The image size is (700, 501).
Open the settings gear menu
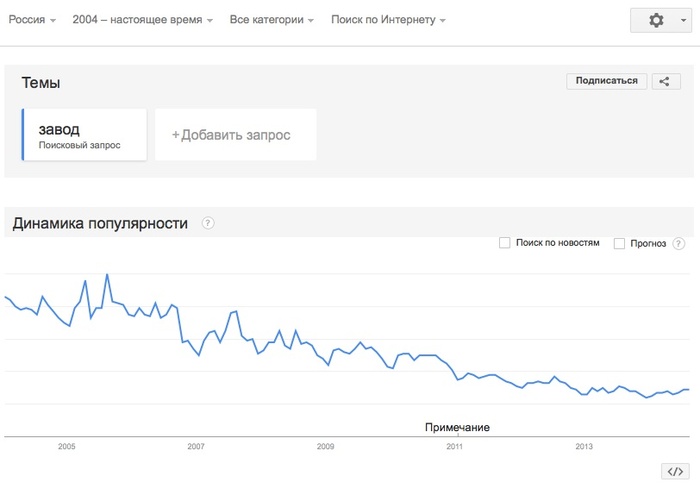tap(661, 20)
